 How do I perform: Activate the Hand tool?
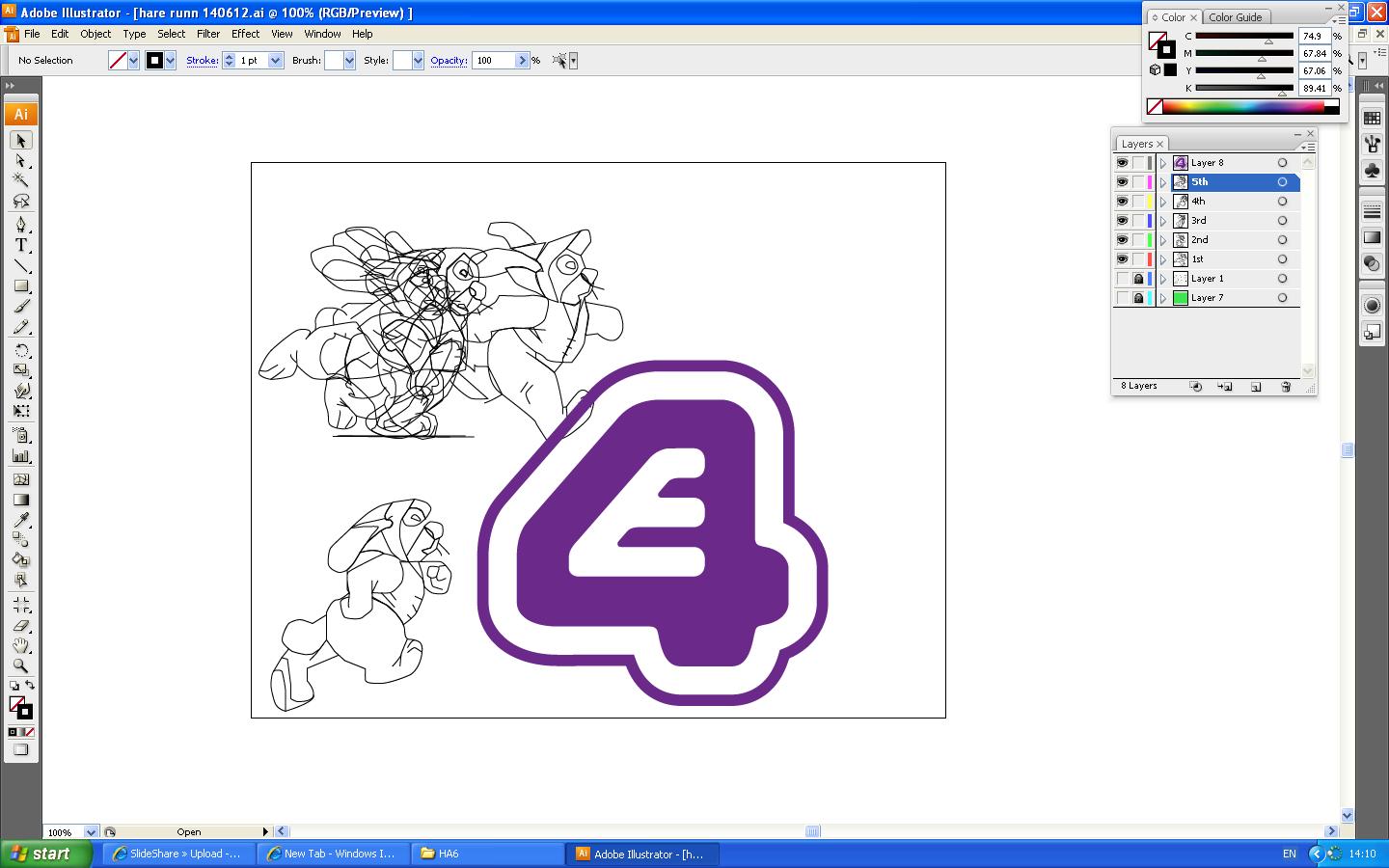pyautogui.click(x=20, y=645)
